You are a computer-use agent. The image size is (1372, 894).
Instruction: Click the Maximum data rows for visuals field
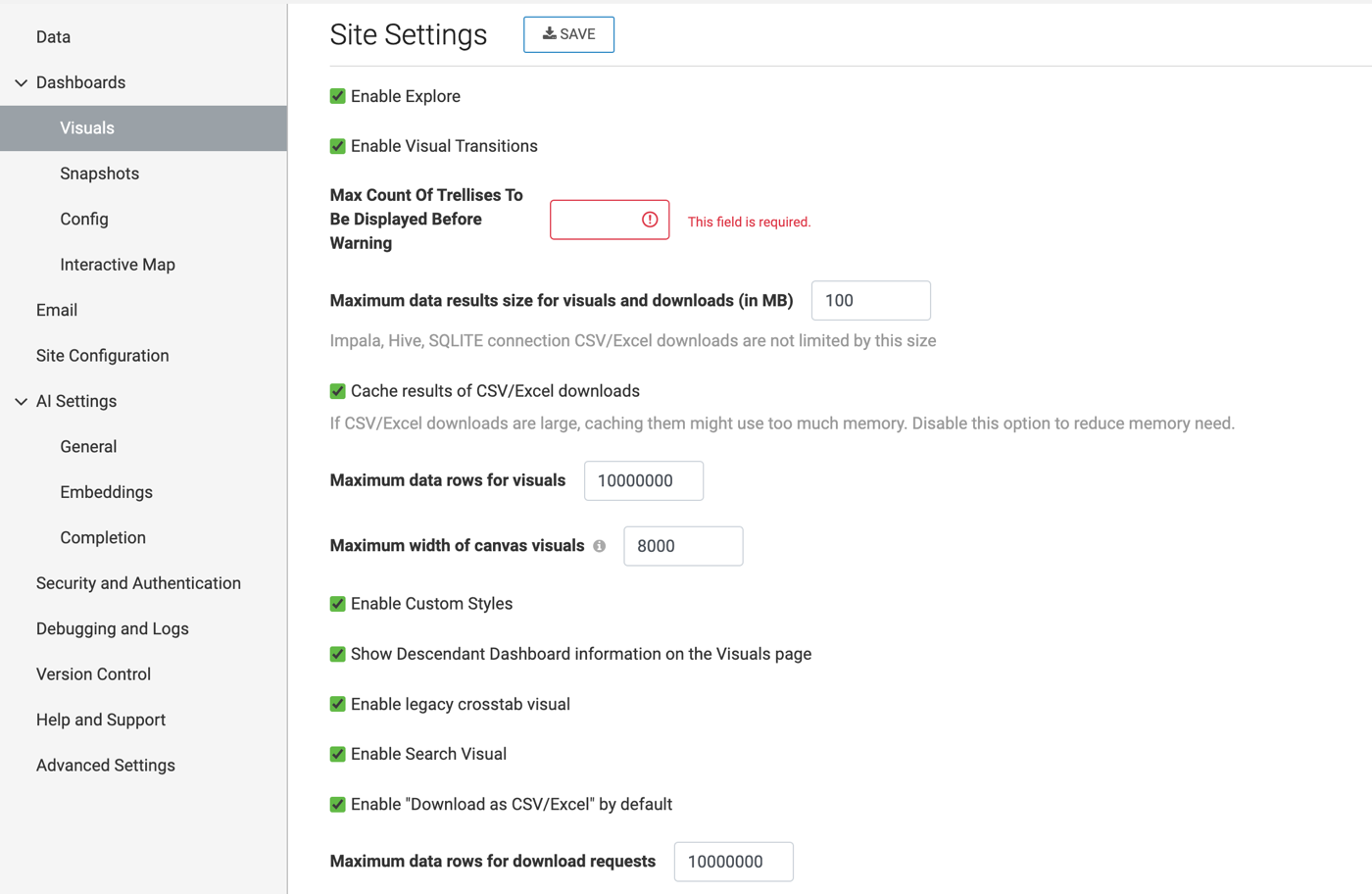(643, 481)
